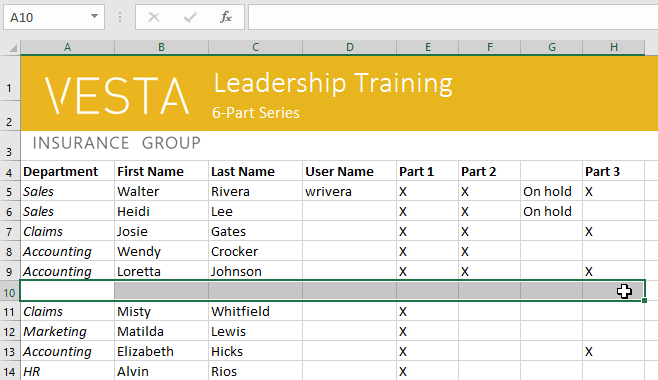Select column G header
Viewport: 658px width, 380px height.
click(552, 47)
